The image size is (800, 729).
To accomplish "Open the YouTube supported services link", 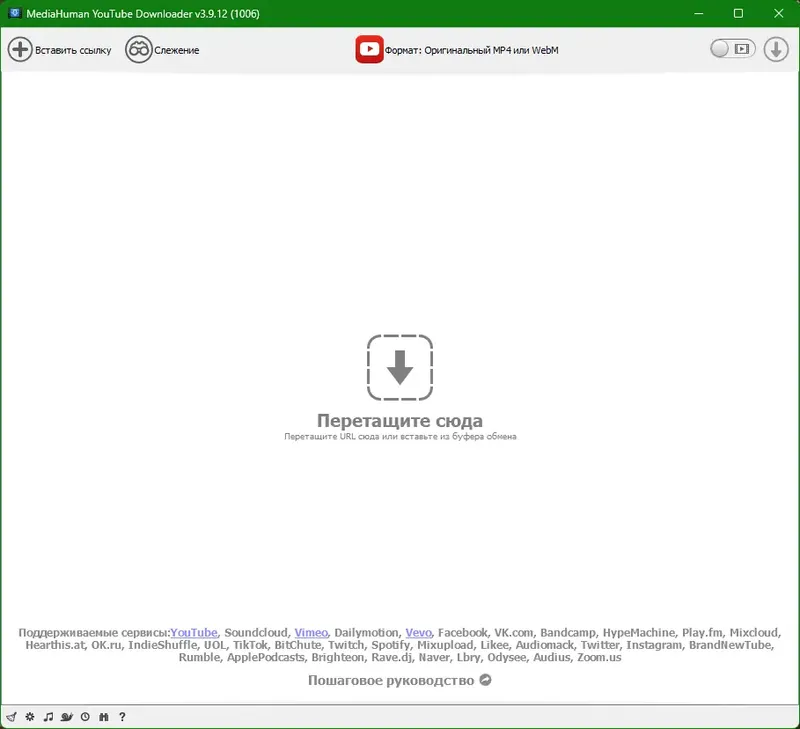I will click(193, 632).
